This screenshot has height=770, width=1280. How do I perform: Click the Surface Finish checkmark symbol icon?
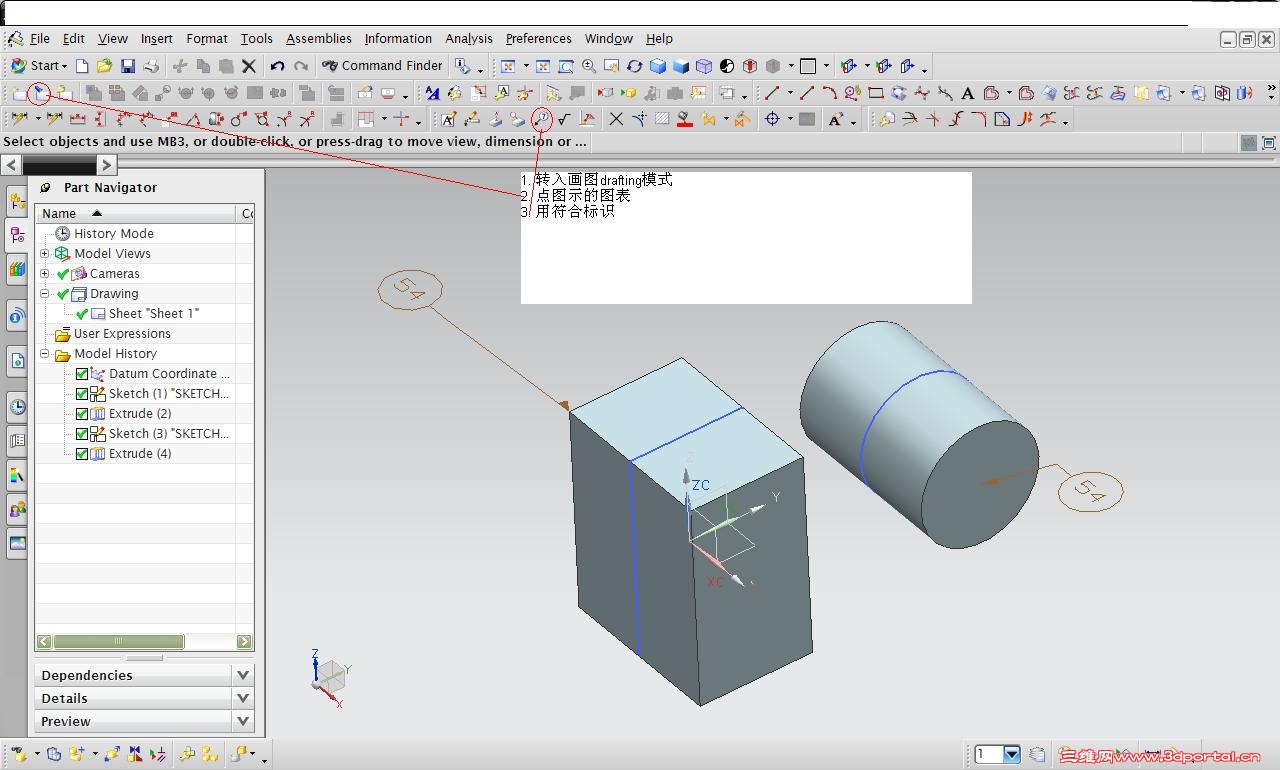click(x=564, y=120)
